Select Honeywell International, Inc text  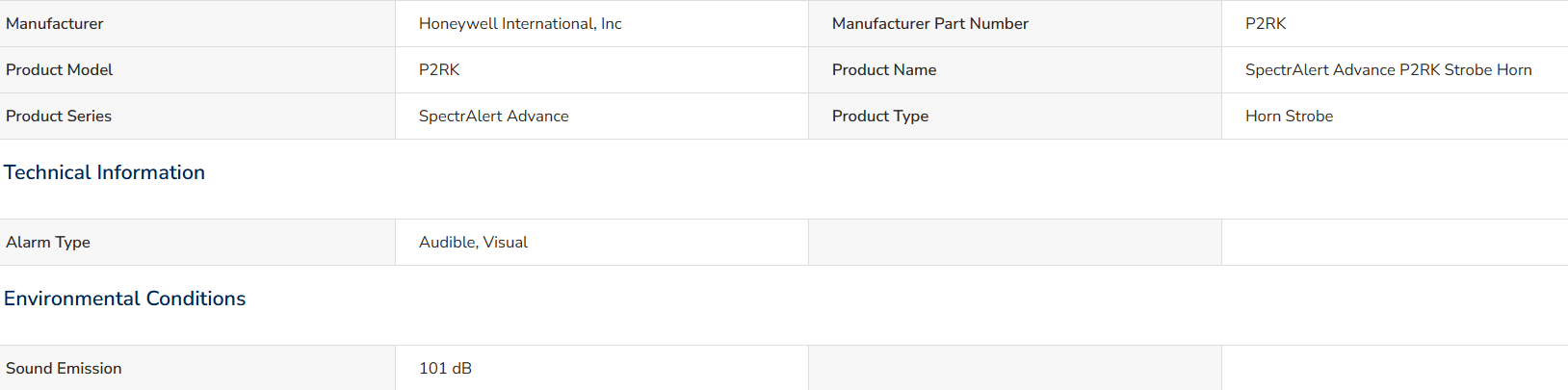520,23
